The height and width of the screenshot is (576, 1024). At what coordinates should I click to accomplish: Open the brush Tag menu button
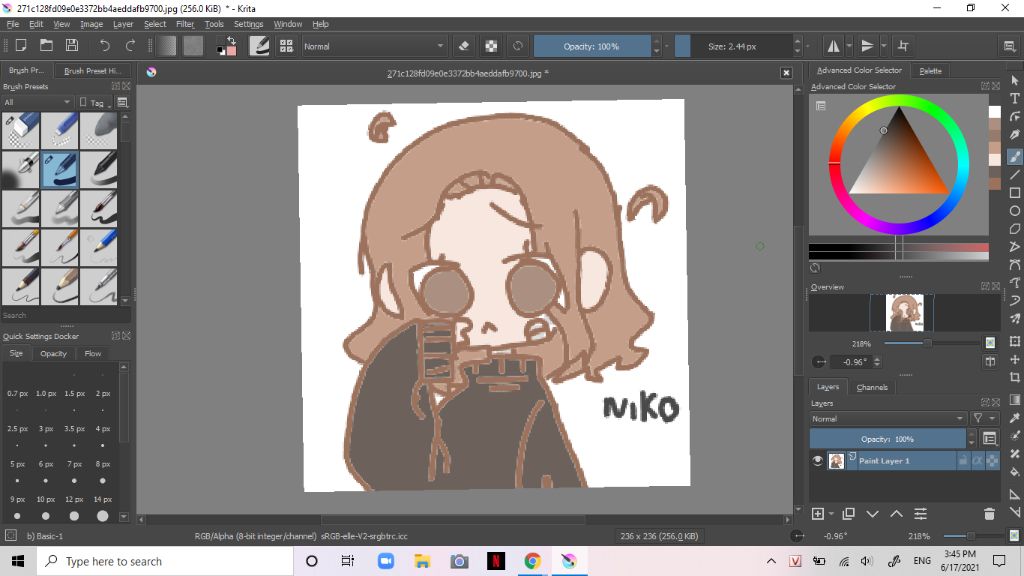click(x=95, y=103)
